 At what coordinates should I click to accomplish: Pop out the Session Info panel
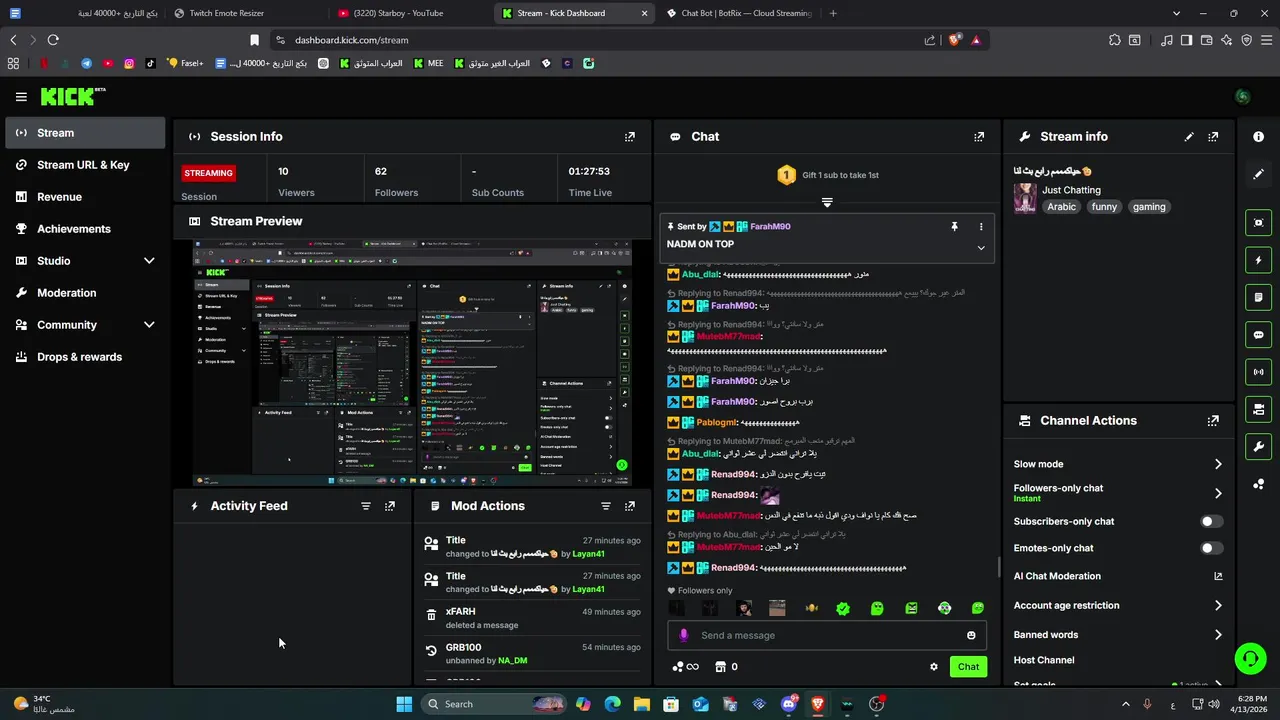coord(630,137)
